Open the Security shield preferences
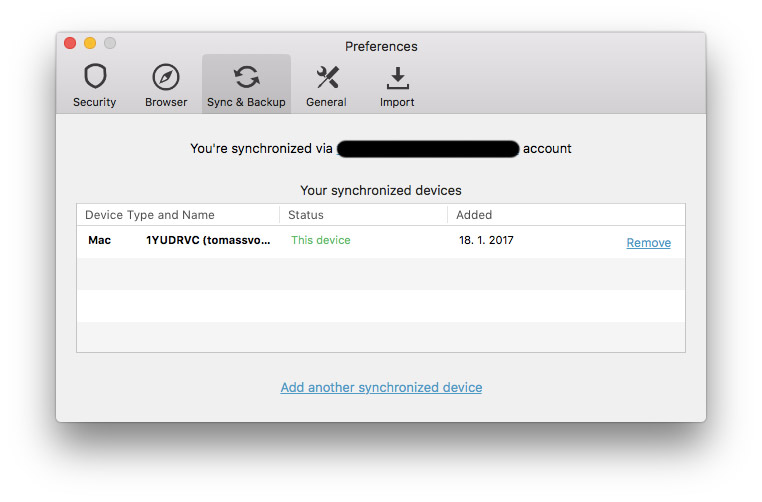Image resolution: width=762 pixels, height=502 pixels. coord(94,78)
